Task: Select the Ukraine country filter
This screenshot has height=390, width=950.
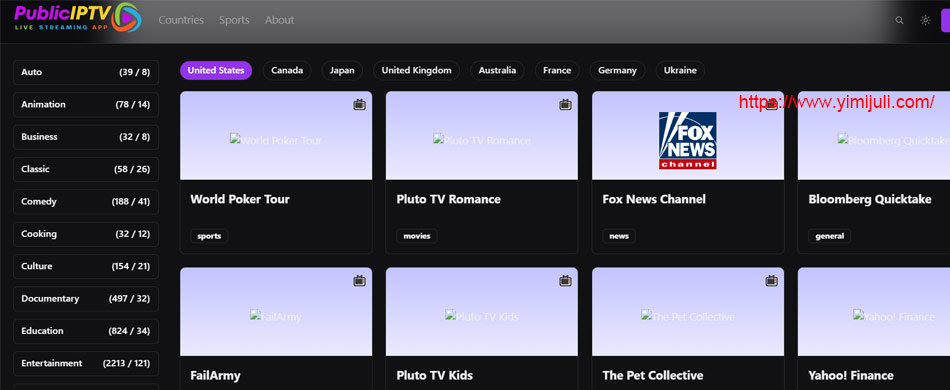Action: pyautogui.click(x=680, y=70)
